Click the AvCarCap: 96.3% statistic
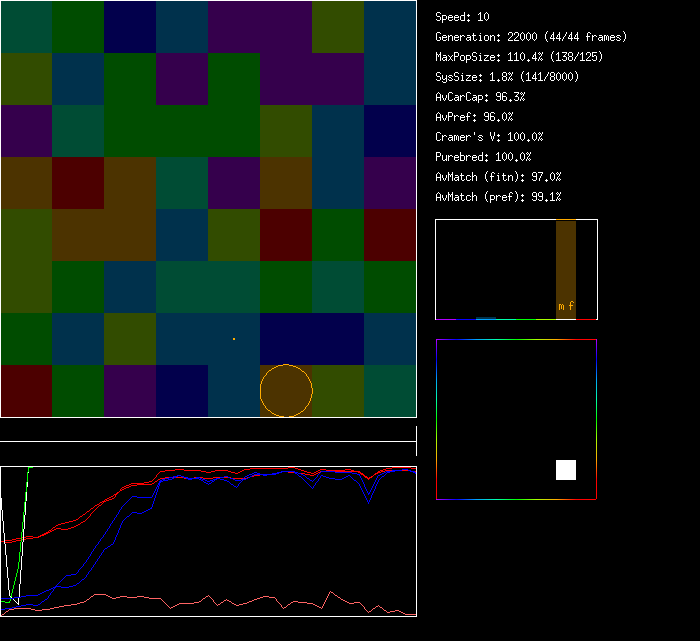700x641 pixels. [480, 97]
